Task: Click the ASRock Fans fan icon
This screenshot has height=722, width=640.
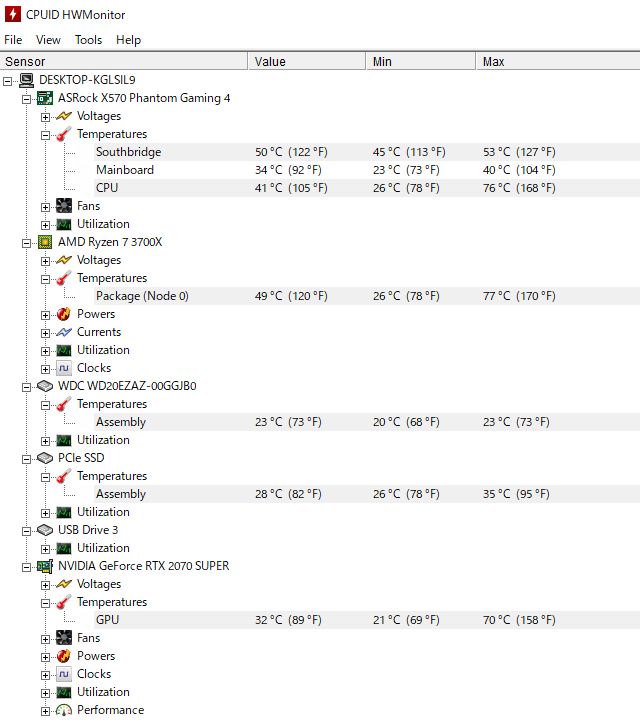Action: (x=64, y=206)
